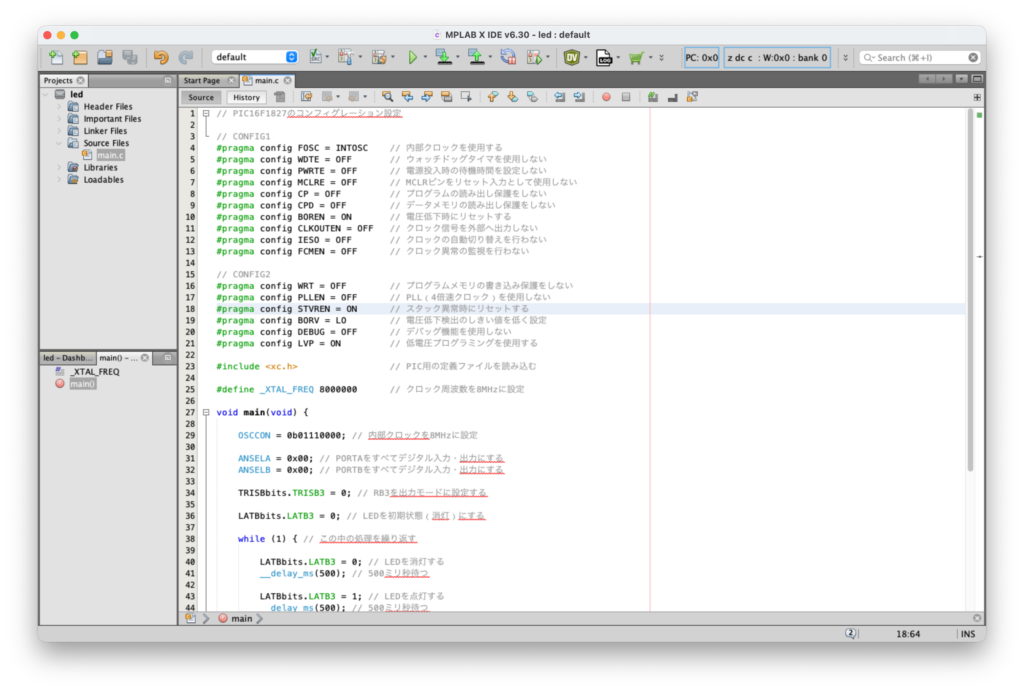Viewport: 1024px width, 692px height.
Task: Expand the Header Files folder
Action: [59, 106]
